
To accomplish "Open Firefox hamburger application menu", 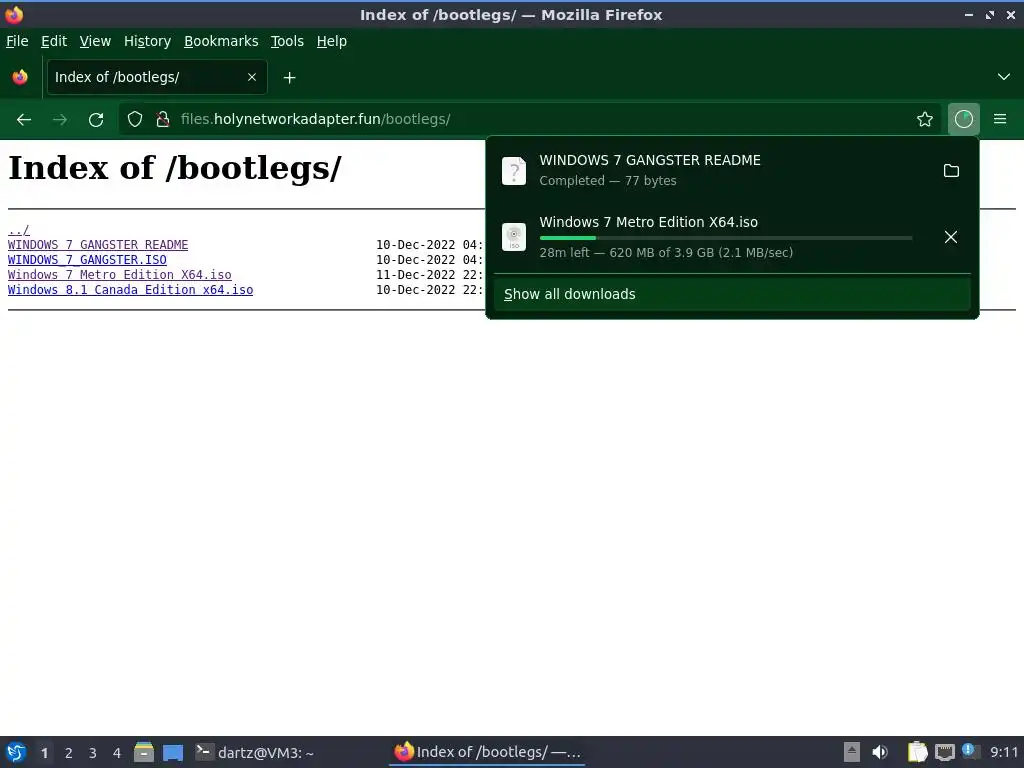I will [x=1000, y=119].
